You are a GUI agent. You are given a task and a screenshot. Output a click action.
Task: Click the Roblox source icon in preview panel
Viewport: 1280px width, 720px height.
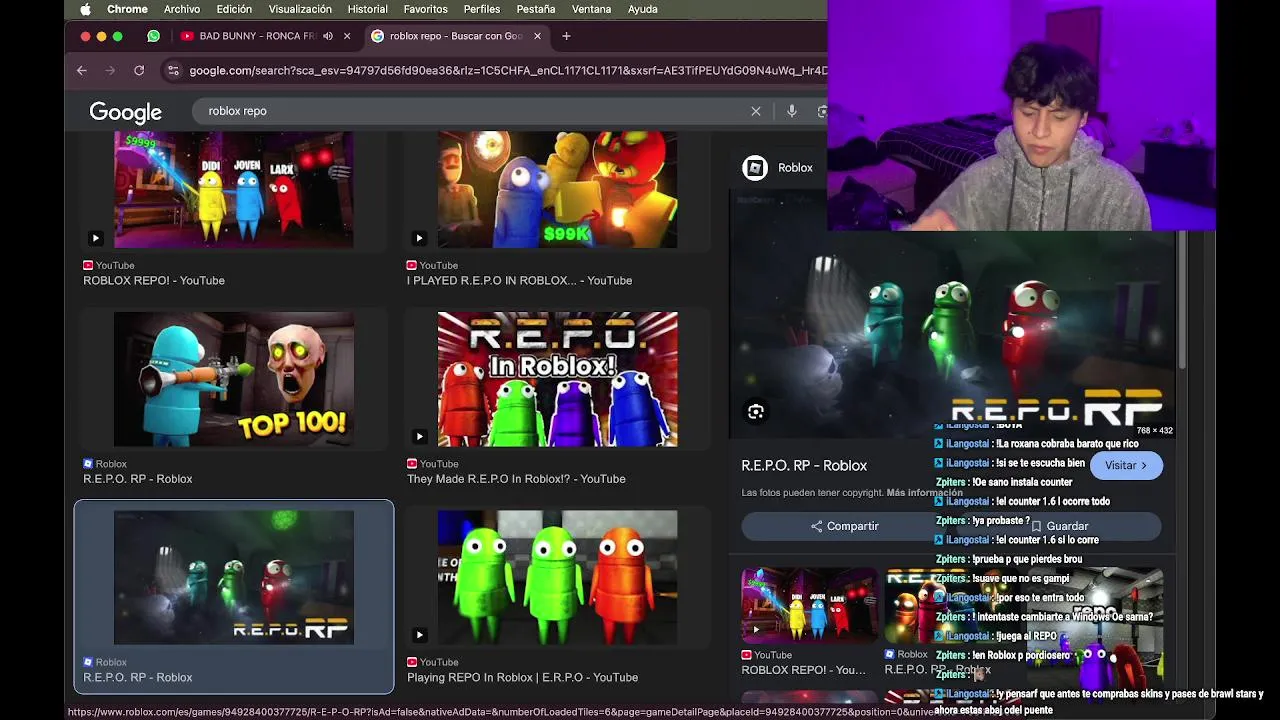tap(755, 168)
